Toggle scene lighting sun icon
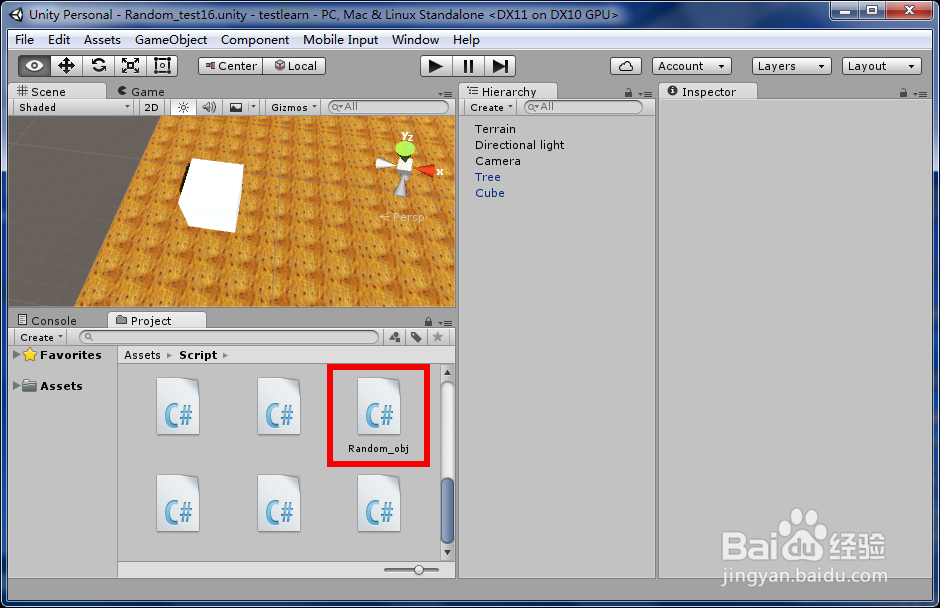The image size is (940, 608). [183, 107]
